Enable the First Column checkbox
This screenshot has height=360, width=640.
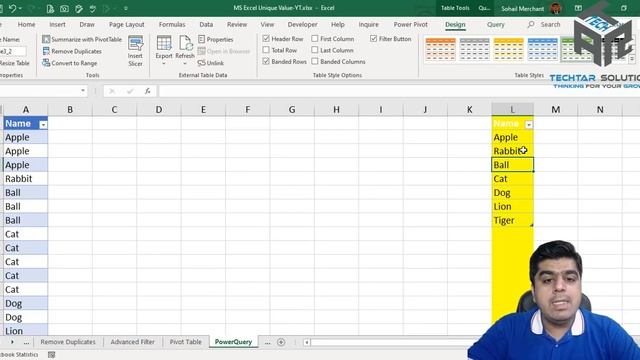[x=315, y=39]
